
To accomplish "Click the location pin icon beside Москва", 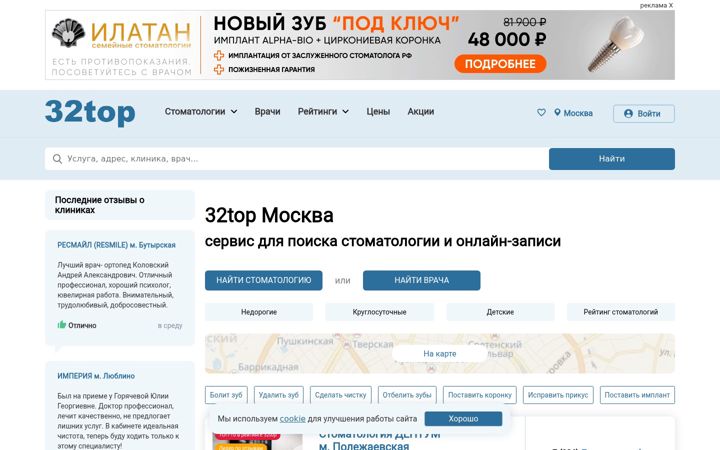I will click(557, 112).
